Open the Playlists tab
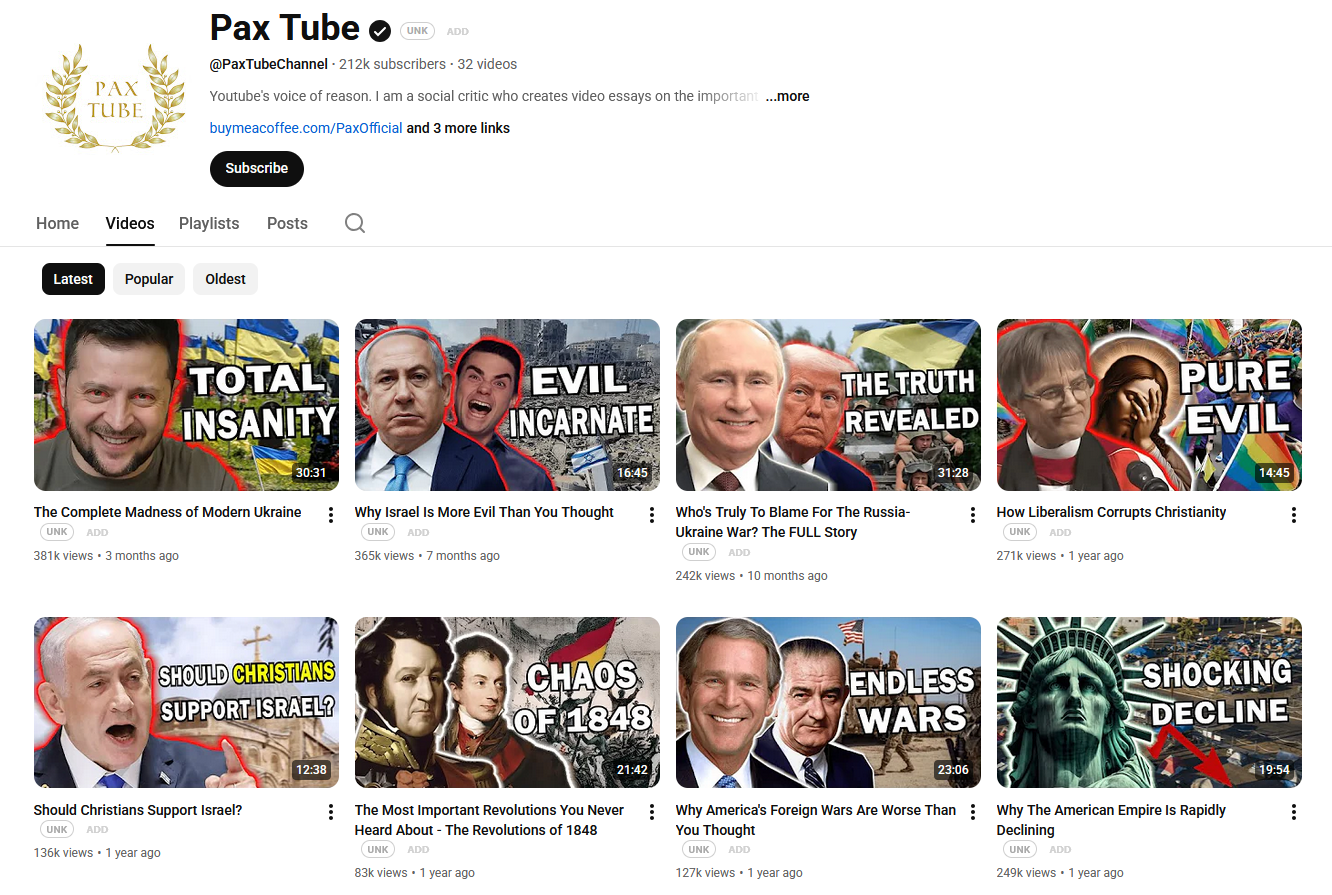 (x=209, y=223)
